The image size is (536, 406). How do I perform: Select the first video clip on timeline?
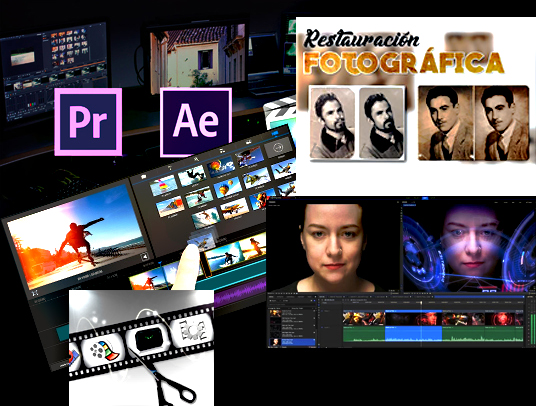pyautogui.click(x=364, y=318)
